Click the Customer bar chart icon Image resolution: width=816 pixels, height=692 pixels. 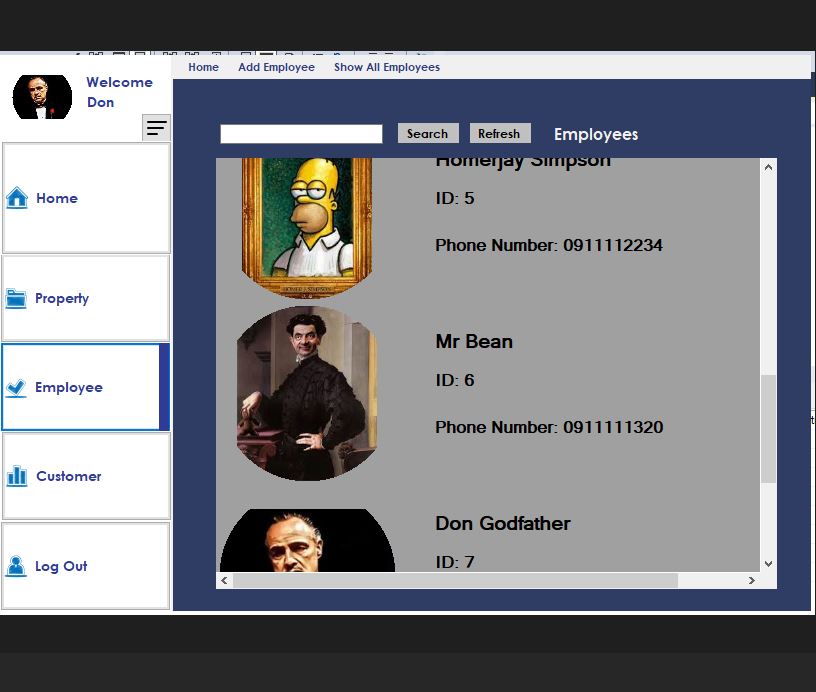pos(17,476)
